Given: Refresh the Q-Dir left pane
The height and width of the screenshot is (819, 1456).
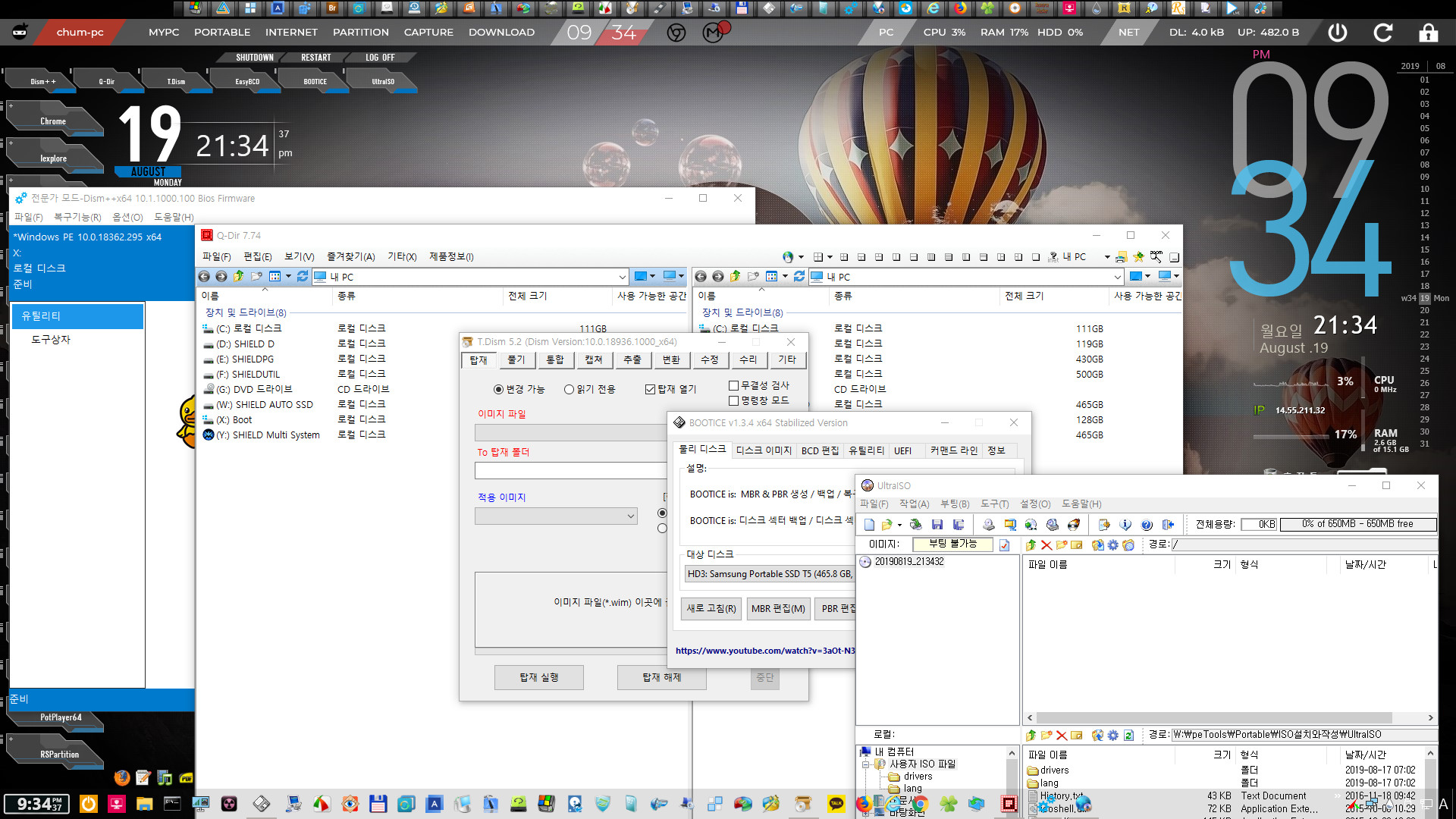Looking at the screenshot, I should tap(302, 277).
